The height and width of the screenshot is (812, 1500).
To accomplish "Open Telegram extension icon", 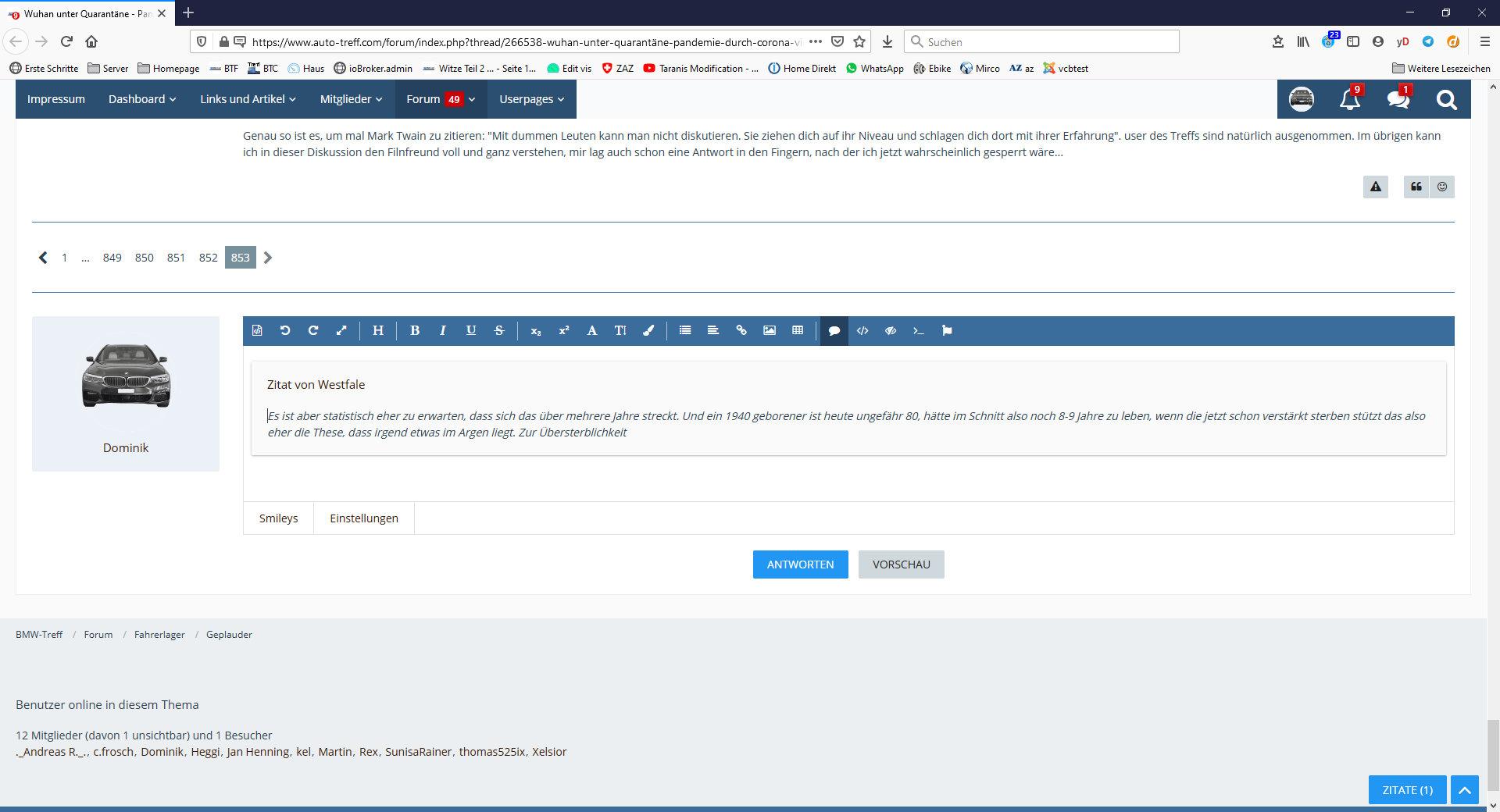I will click(x=1428, y=41).
